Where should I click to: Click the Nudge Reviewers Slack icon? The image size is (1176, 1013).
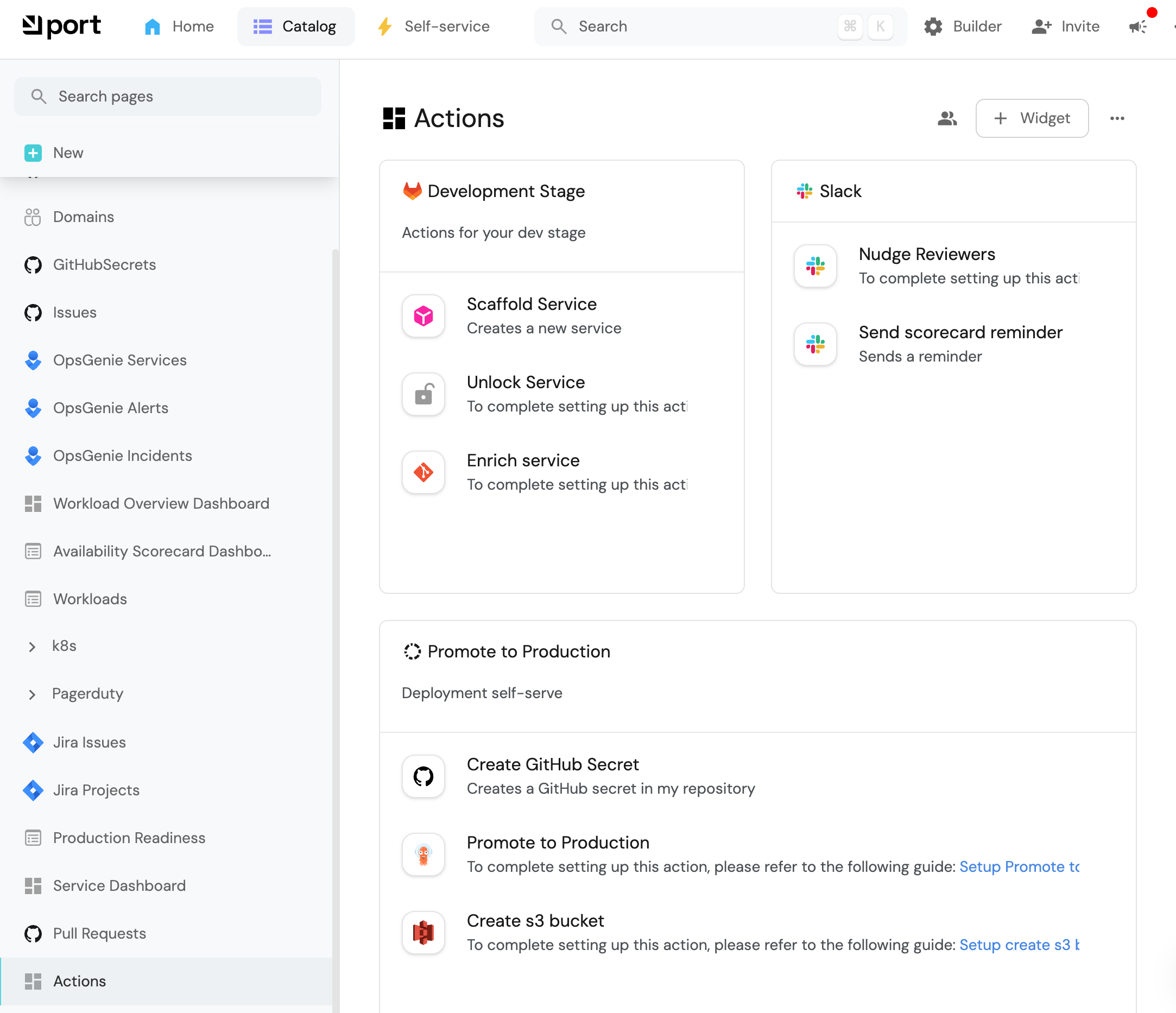815,266
